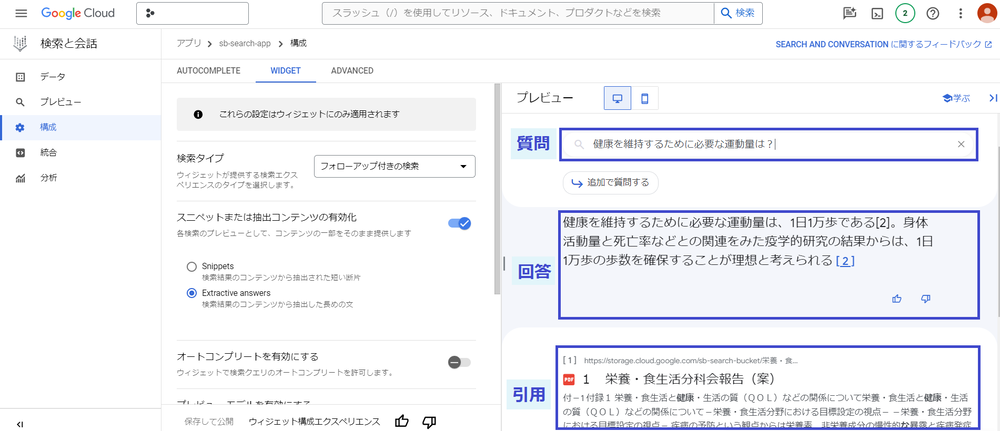
Task: Click the follow-up question button
Action: coord(610,182)
